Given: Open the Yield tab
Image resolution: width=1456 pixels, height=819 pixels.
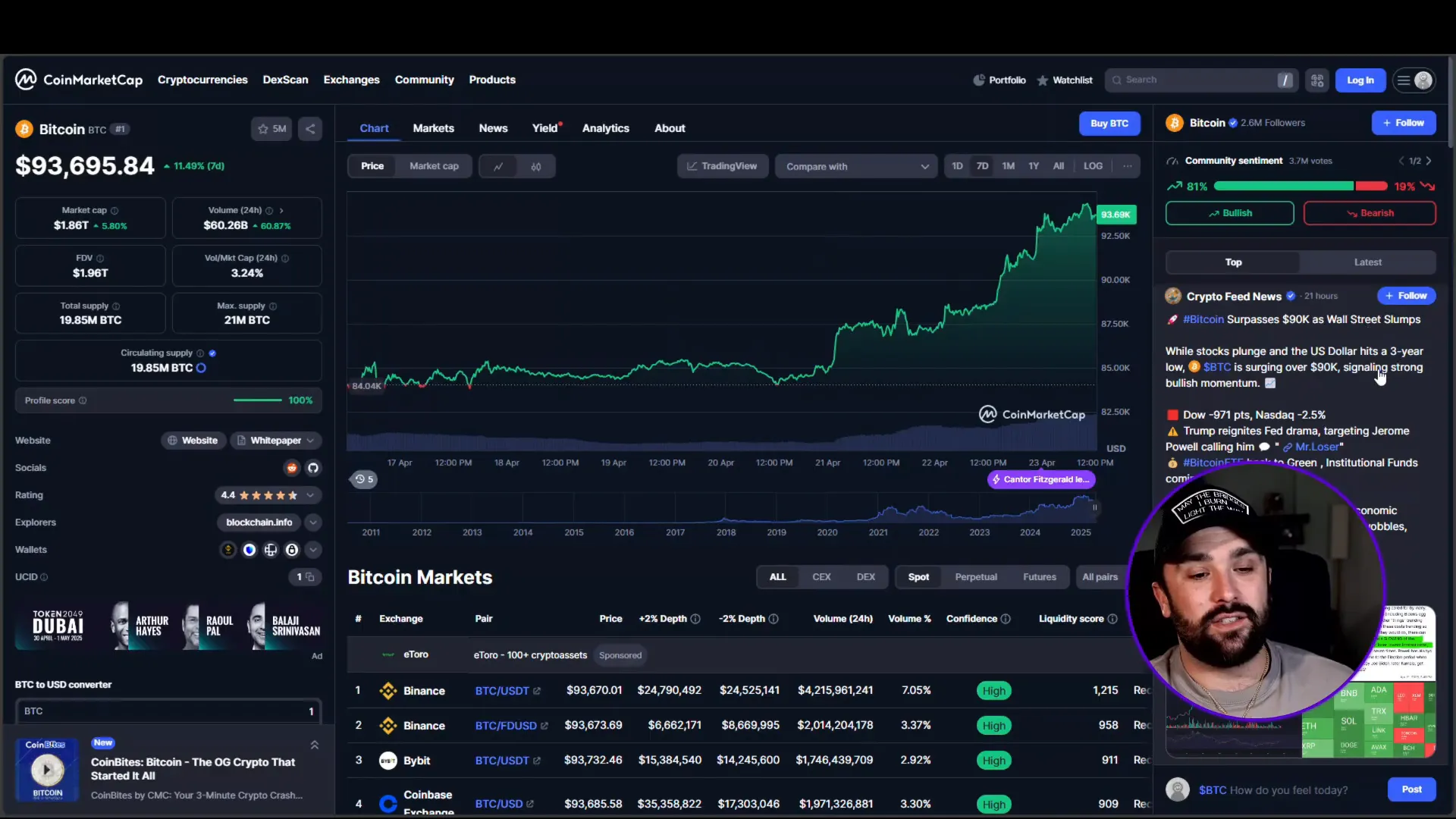Looking at the screenshot, I should (x=545, y=128).
